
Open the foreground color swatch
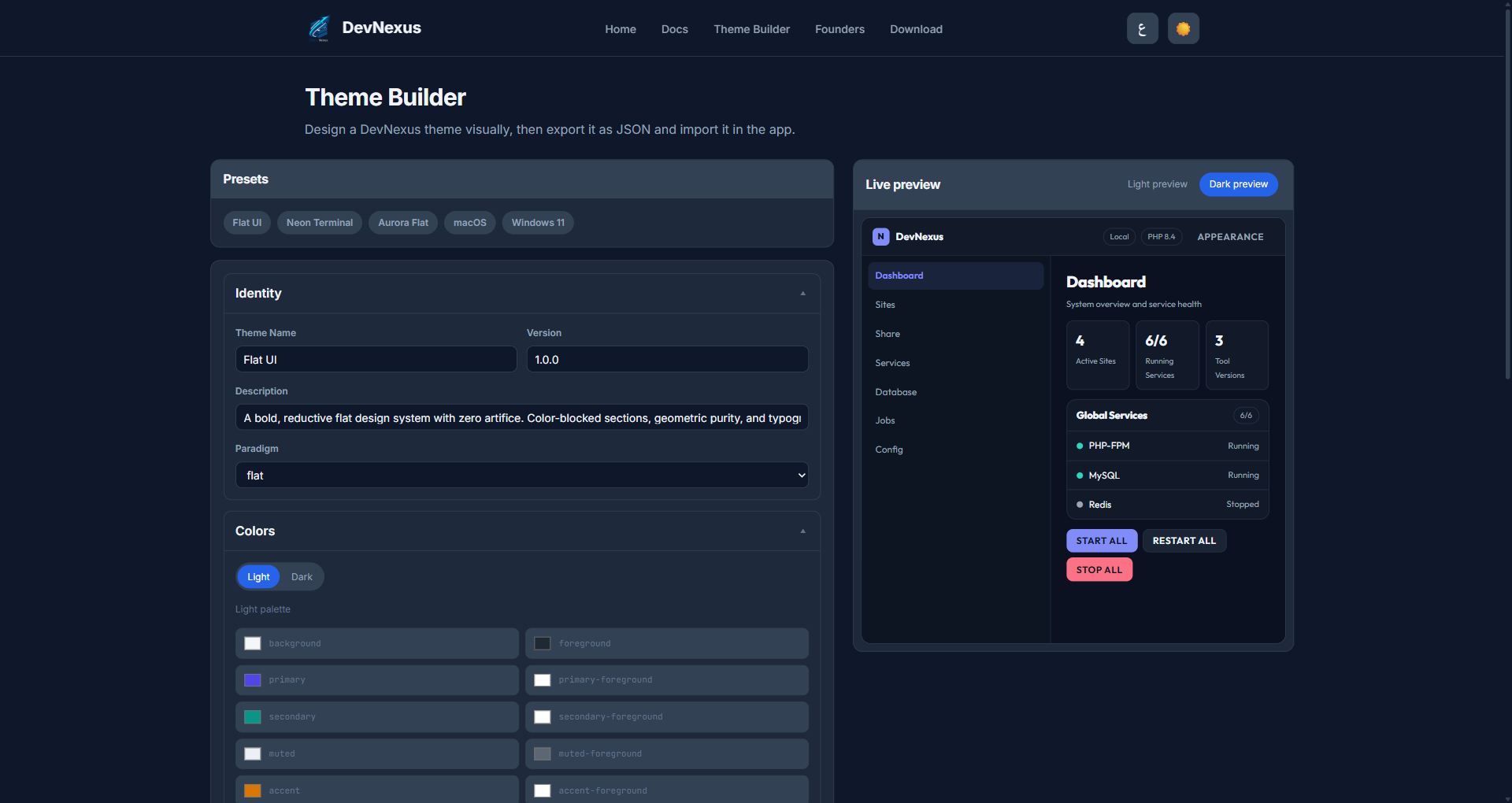point(543,643)
